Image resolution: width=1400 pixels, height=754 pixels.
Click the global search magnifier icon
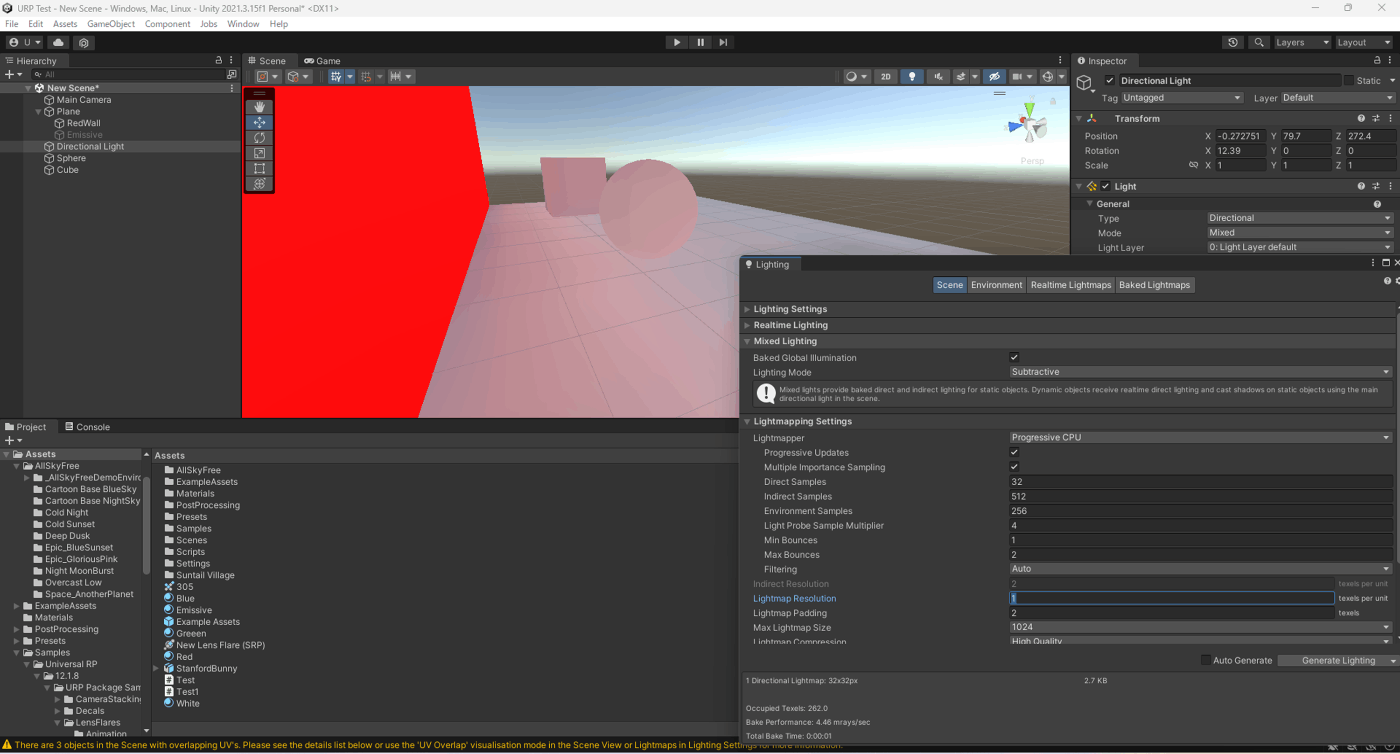(x=1259, y=42)
